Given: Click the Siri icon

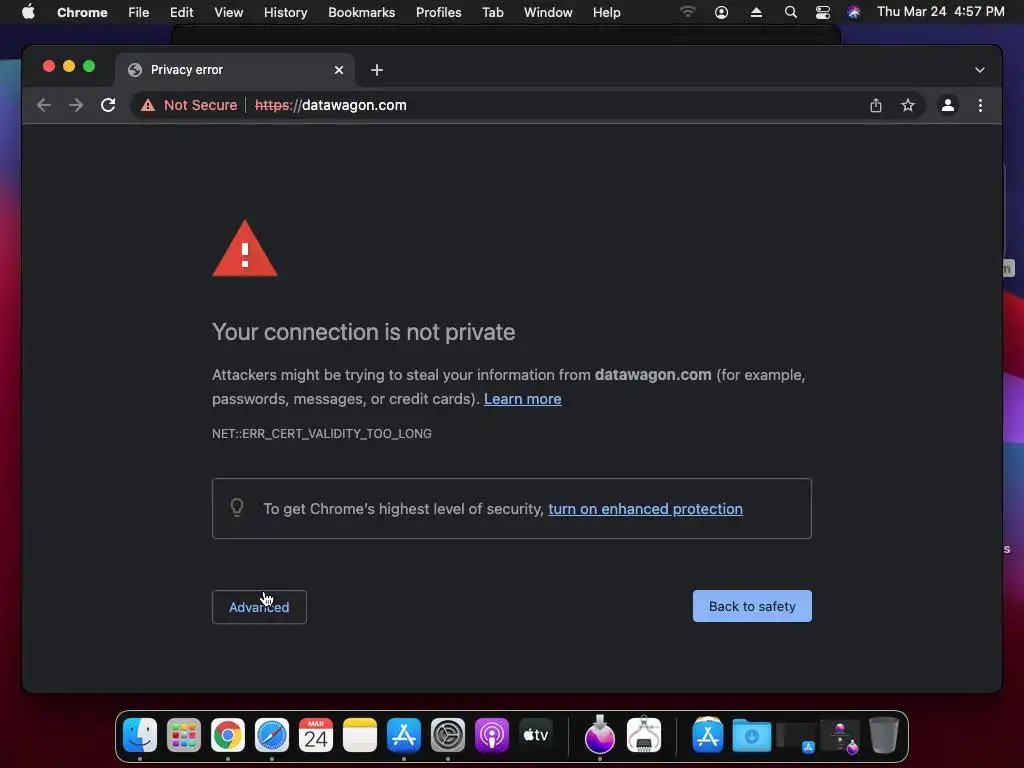Looking at the screenshot, I should point(854,12).
